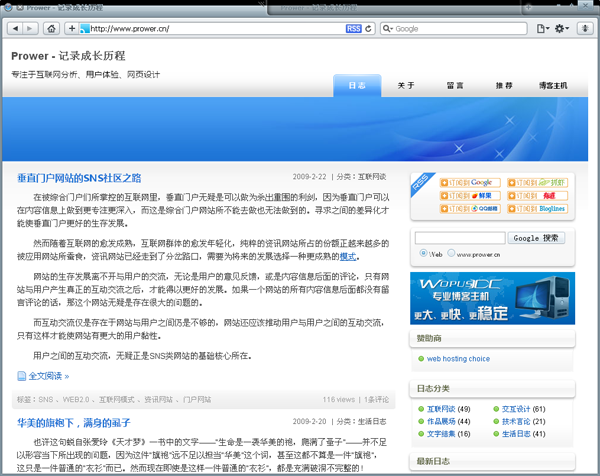Open the page menu dropdown

tap(543, 29)
